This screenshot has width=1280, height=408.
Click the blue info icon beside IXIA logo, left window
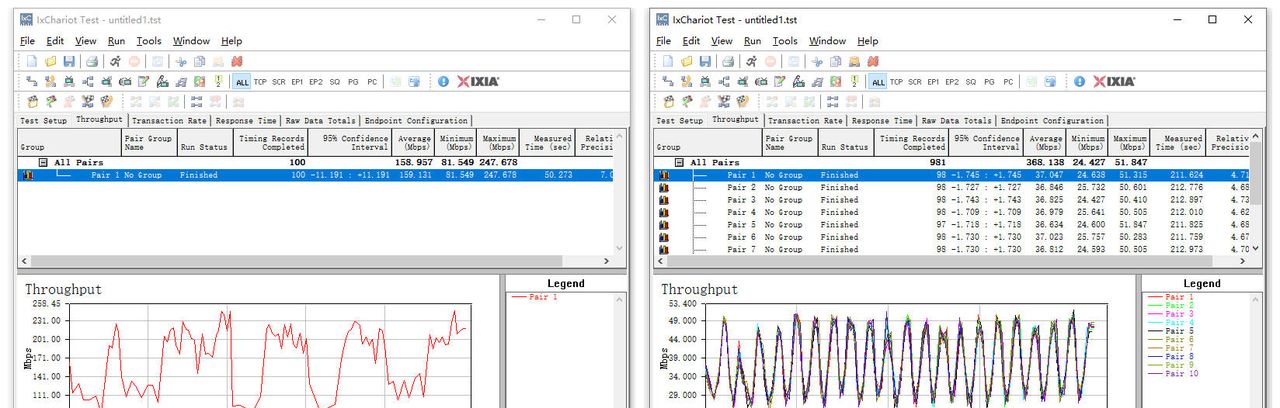(443, 81)
